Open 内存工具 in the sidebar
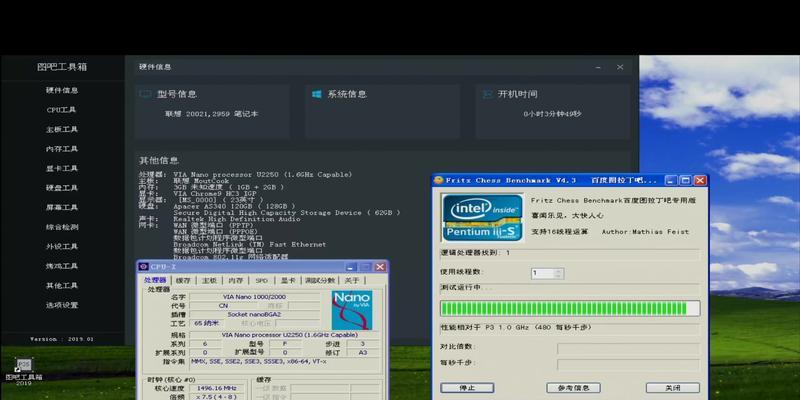800x400 pixels. 62,149
